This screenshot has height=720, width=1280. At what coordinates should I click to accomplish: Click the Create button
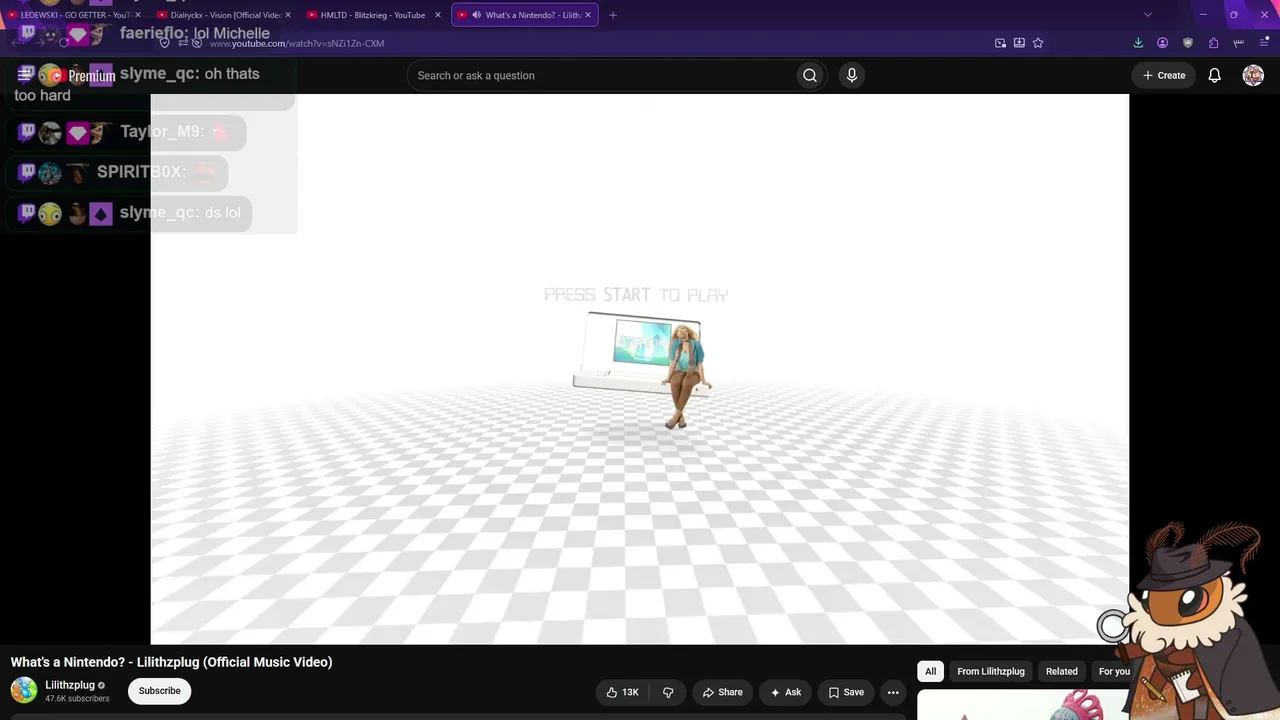coord(1164,75)
